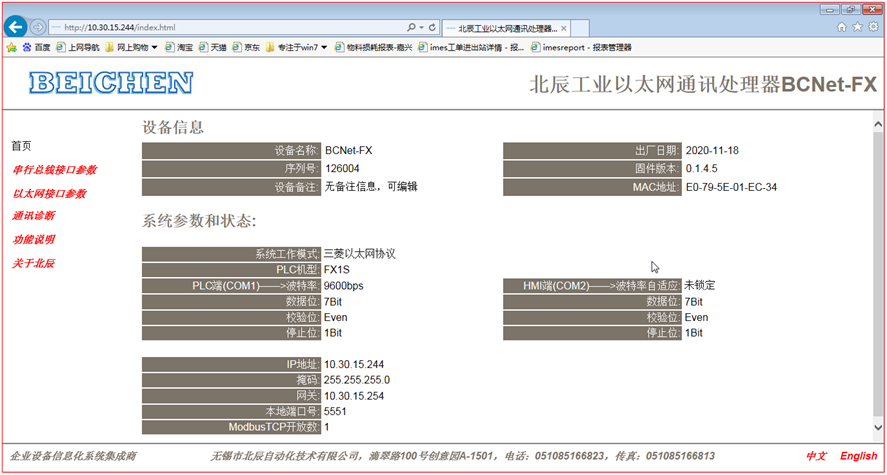Open the imesreport - 报表管理器 bookmark
Viewport: 887px width, 475px height.
point(581,48)
